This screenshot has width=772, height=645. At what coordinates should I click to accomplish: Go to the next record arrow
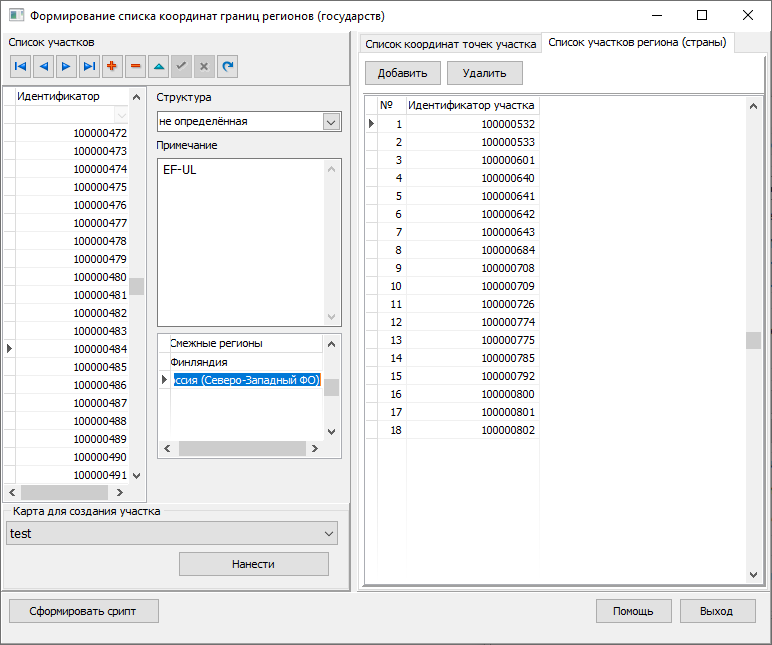66,66
